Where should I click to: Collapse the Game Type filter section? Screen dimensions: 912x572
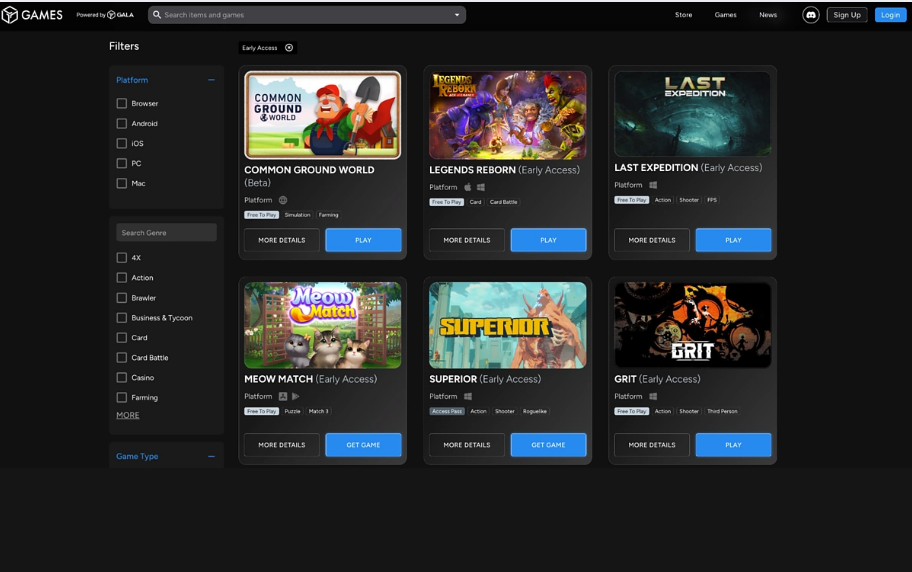coord(211,456)
